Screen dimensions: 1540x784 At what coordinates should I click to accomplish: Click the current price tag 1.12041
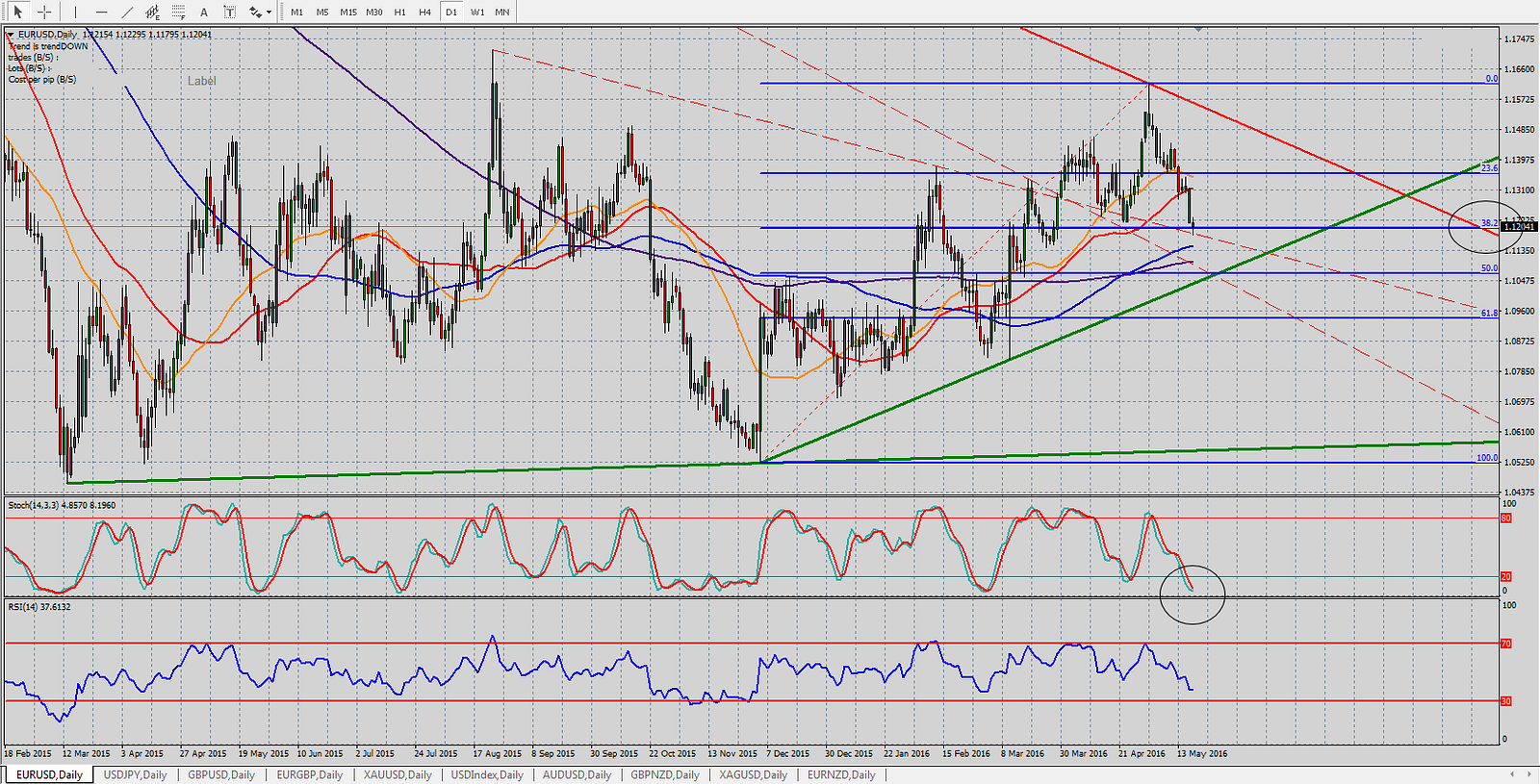click(x=1520, y=227)
